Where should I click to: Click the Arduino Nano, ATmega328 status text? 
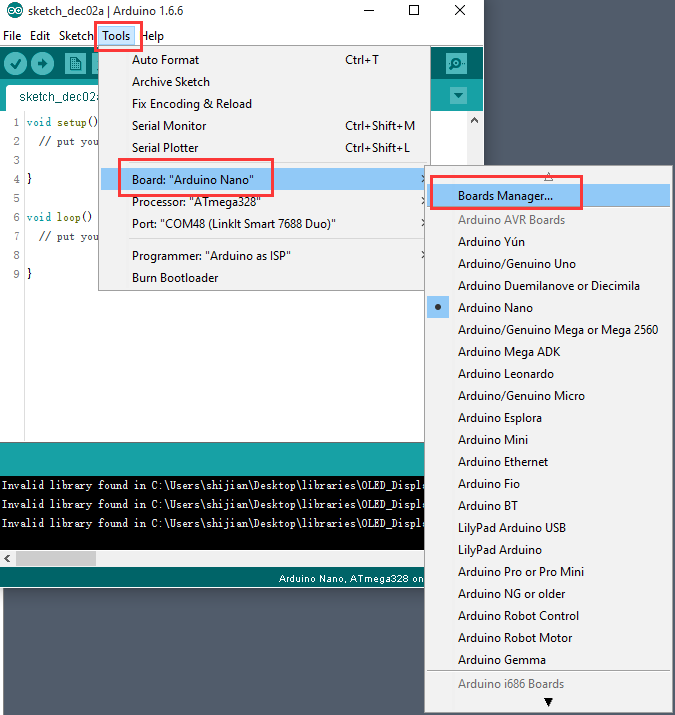(351, 579)
